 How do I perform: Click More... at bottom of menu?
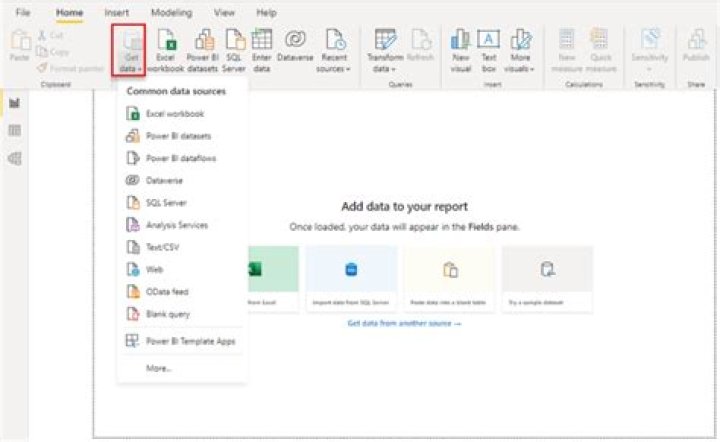159,368
